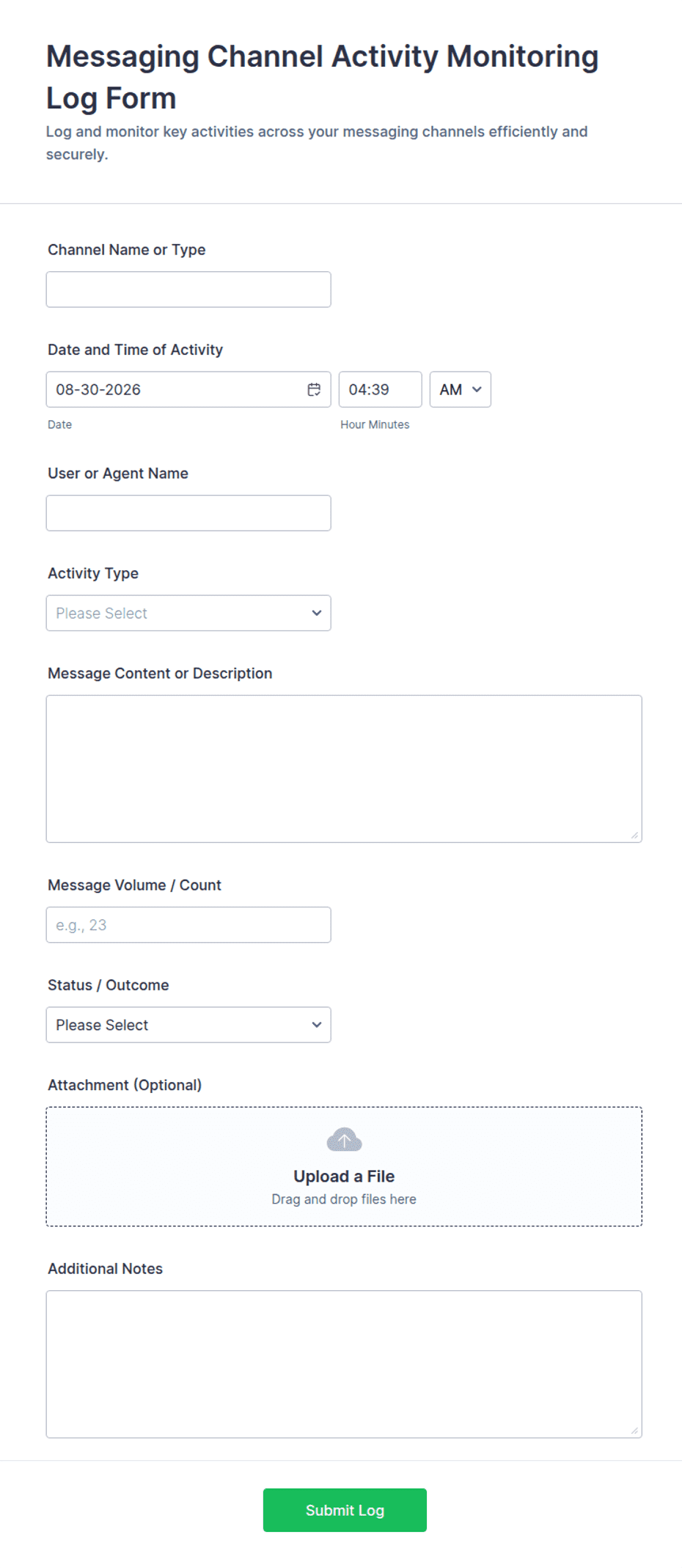Open the Activity Type dropdown
The image size is (682, 1568).
pos(188,613)
